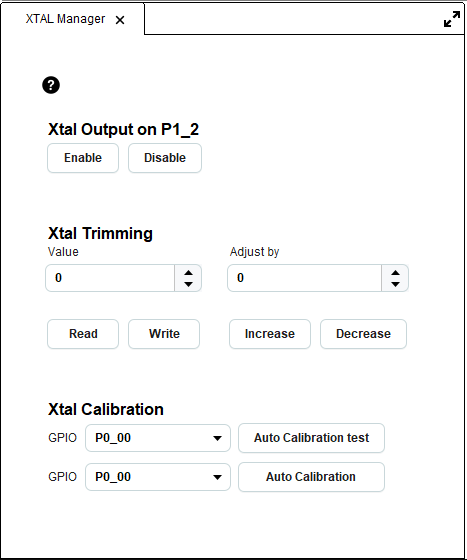Viewport: 467px width, 560px height.
Task: Select the XTAL Manager tab
Action: point(65,19)
